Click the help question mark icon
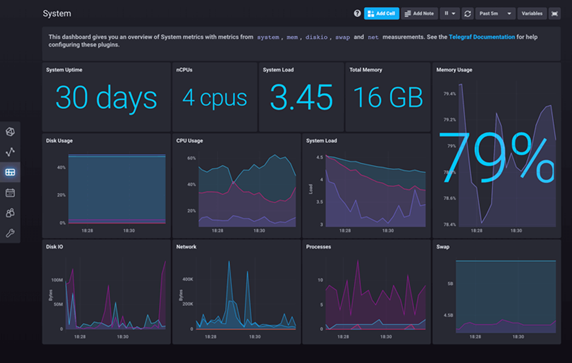 point(357,13)
